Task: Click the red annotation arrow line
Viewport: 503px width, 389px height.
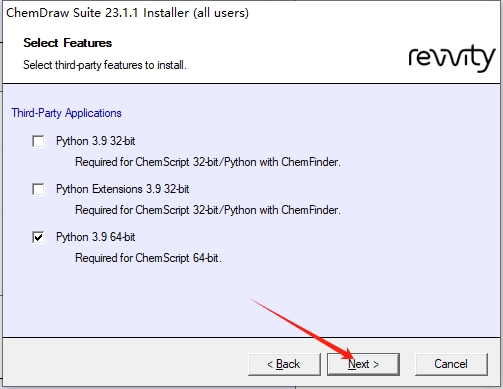Action: 300,327
